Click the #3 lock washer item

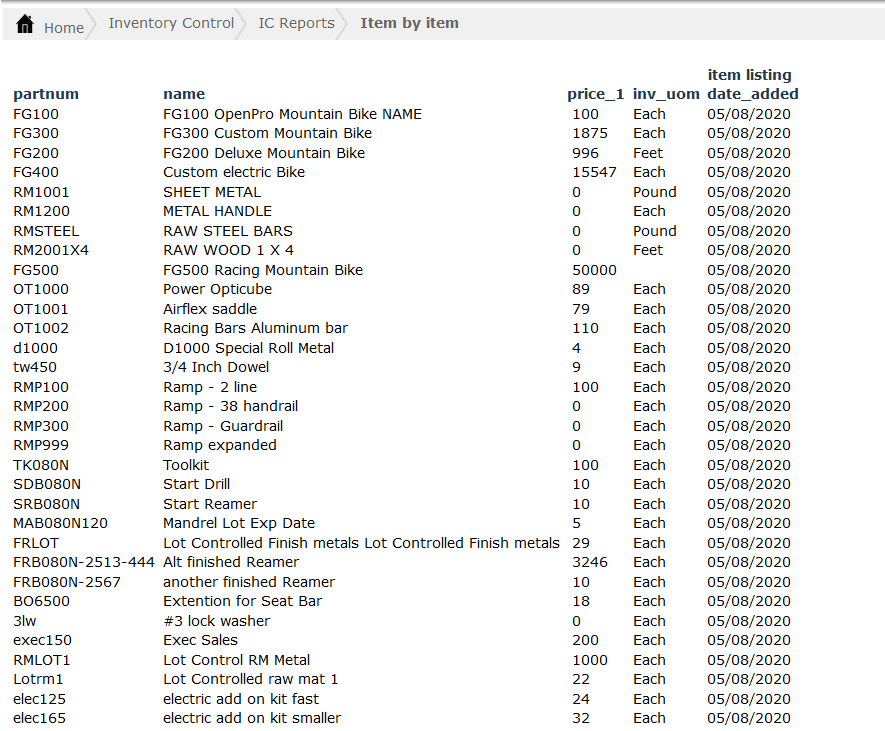point(216,621)
